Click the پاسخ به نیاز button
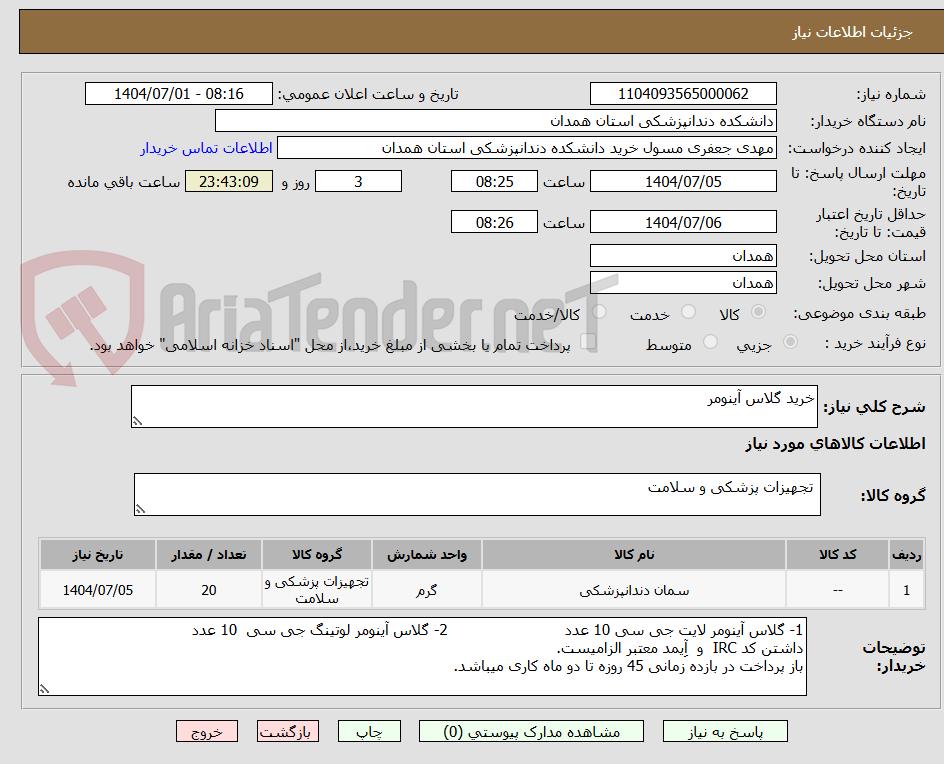 point(725,731)
